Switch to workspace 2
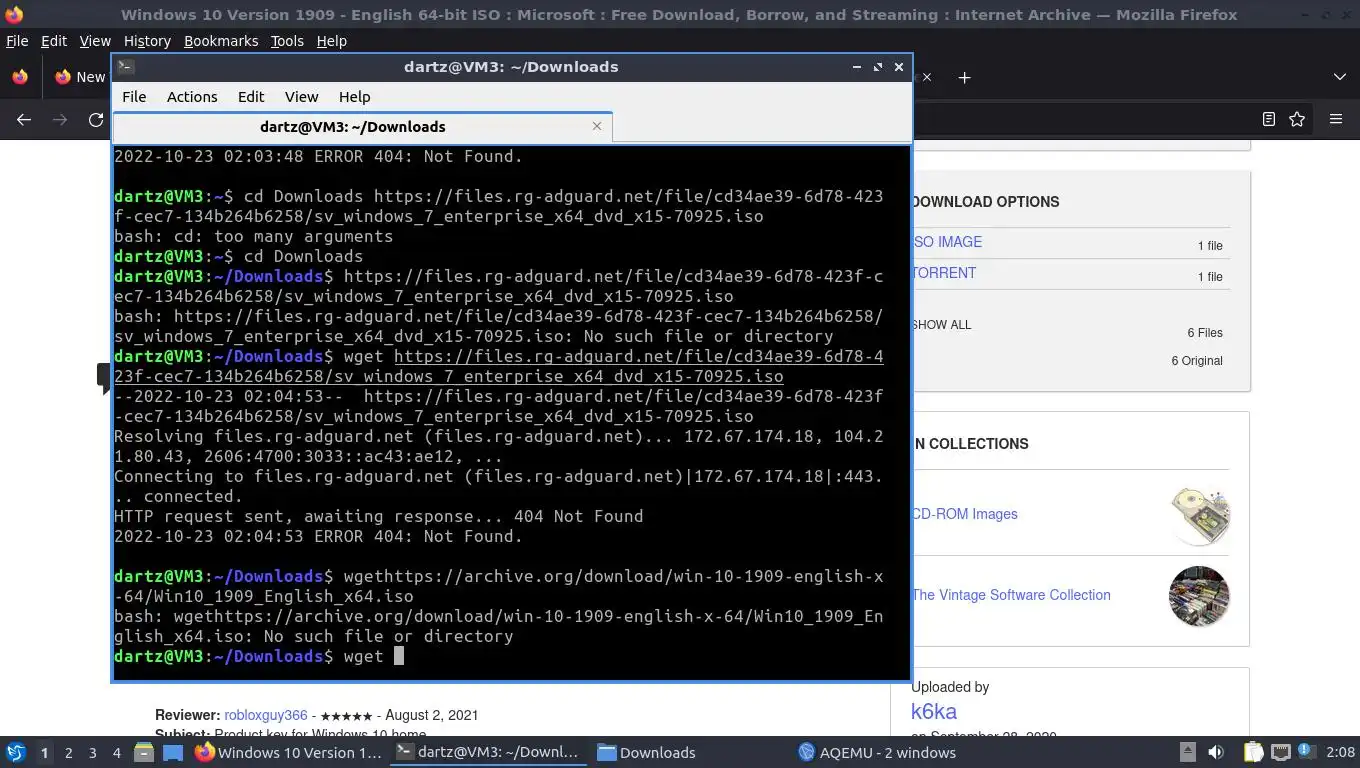Viewport: 1360px width, 768px height. tap(68, 753)
